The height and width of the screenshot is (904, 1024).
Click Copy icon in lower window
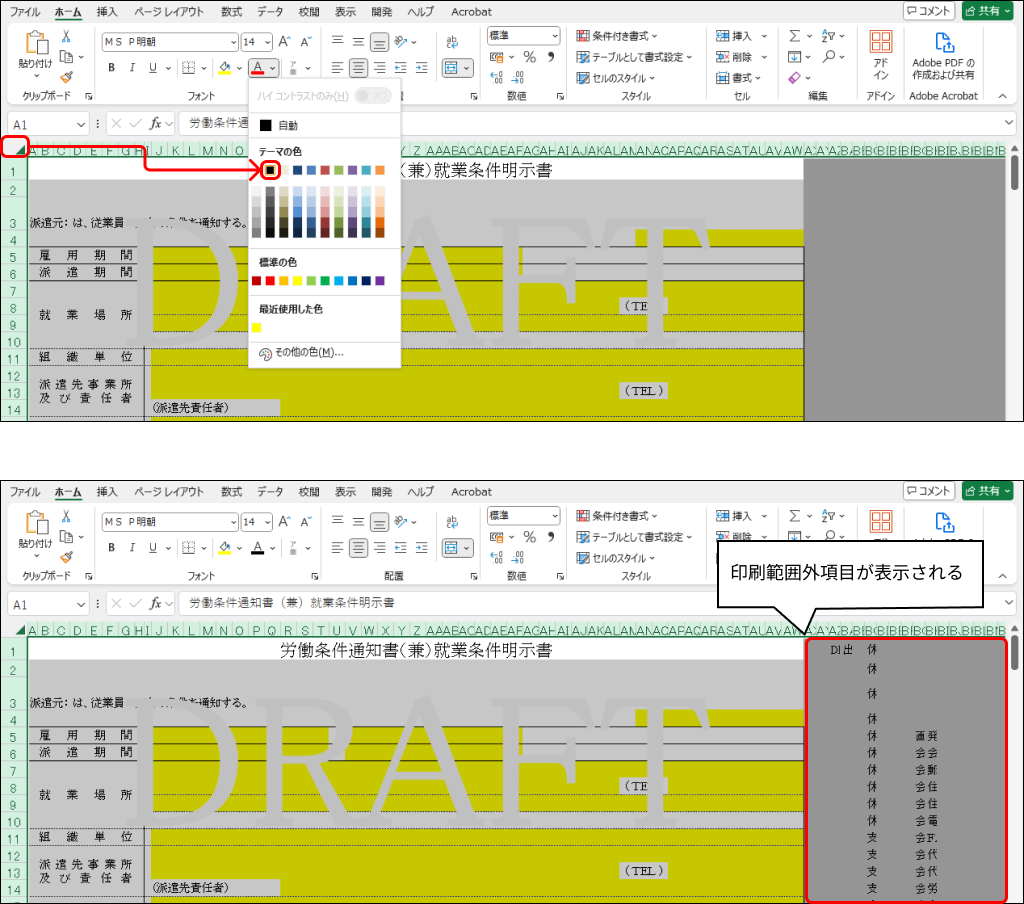pyautogui.click(x=66, y=537)
